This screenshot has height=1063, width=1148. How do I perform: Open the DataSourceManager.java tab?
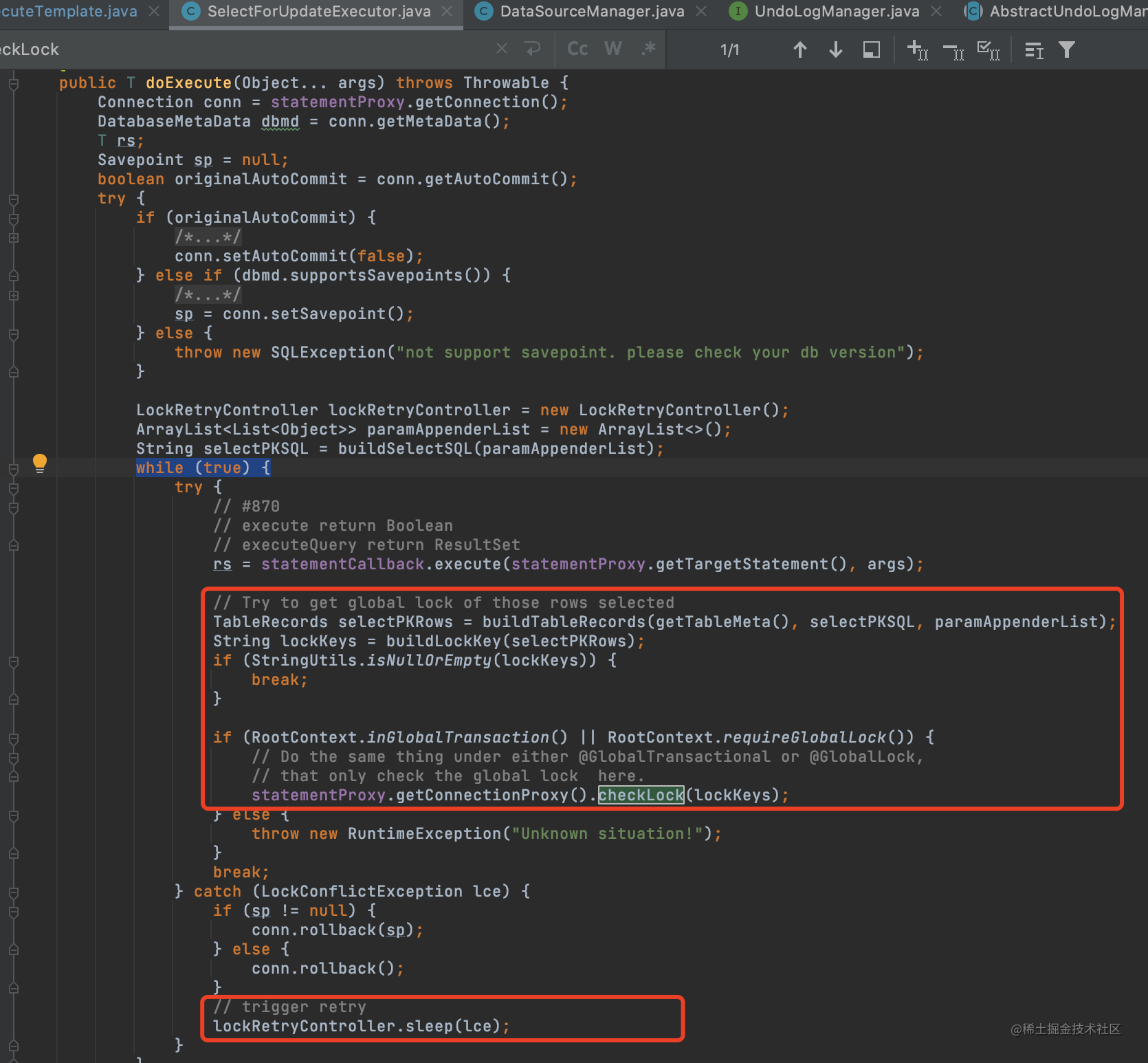coord(592,11)
